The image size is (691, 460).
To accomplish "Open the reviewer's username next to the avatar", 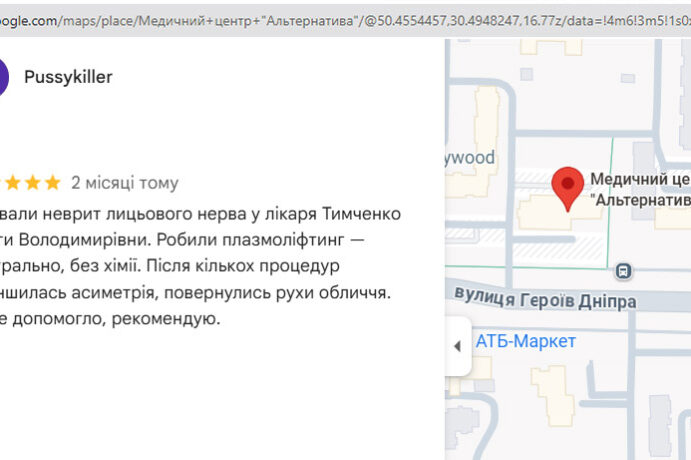I will coord(68,77).
